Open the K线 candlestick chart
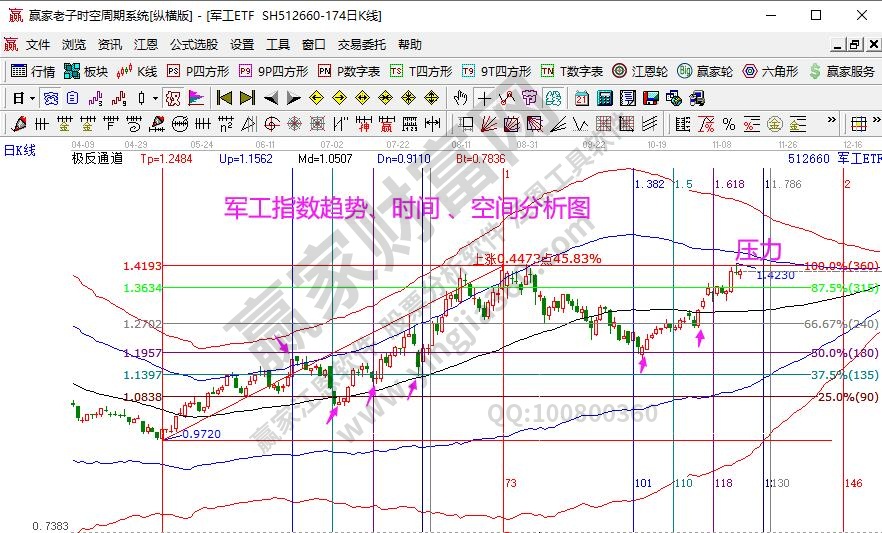 137,71
